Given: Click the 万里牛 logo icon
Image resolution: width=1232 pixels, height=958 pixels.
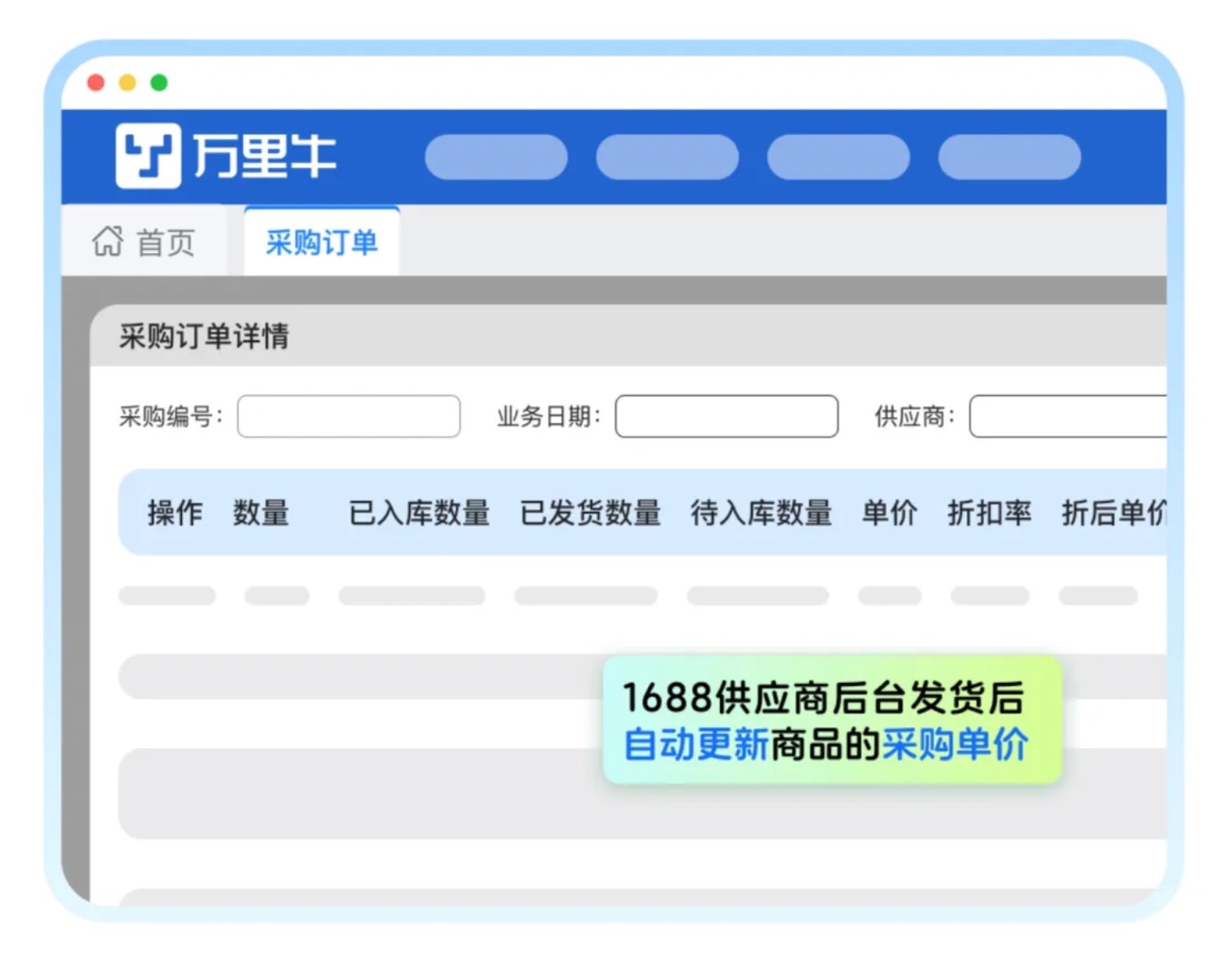Looking at the screenshot, I should click(148, 156).
